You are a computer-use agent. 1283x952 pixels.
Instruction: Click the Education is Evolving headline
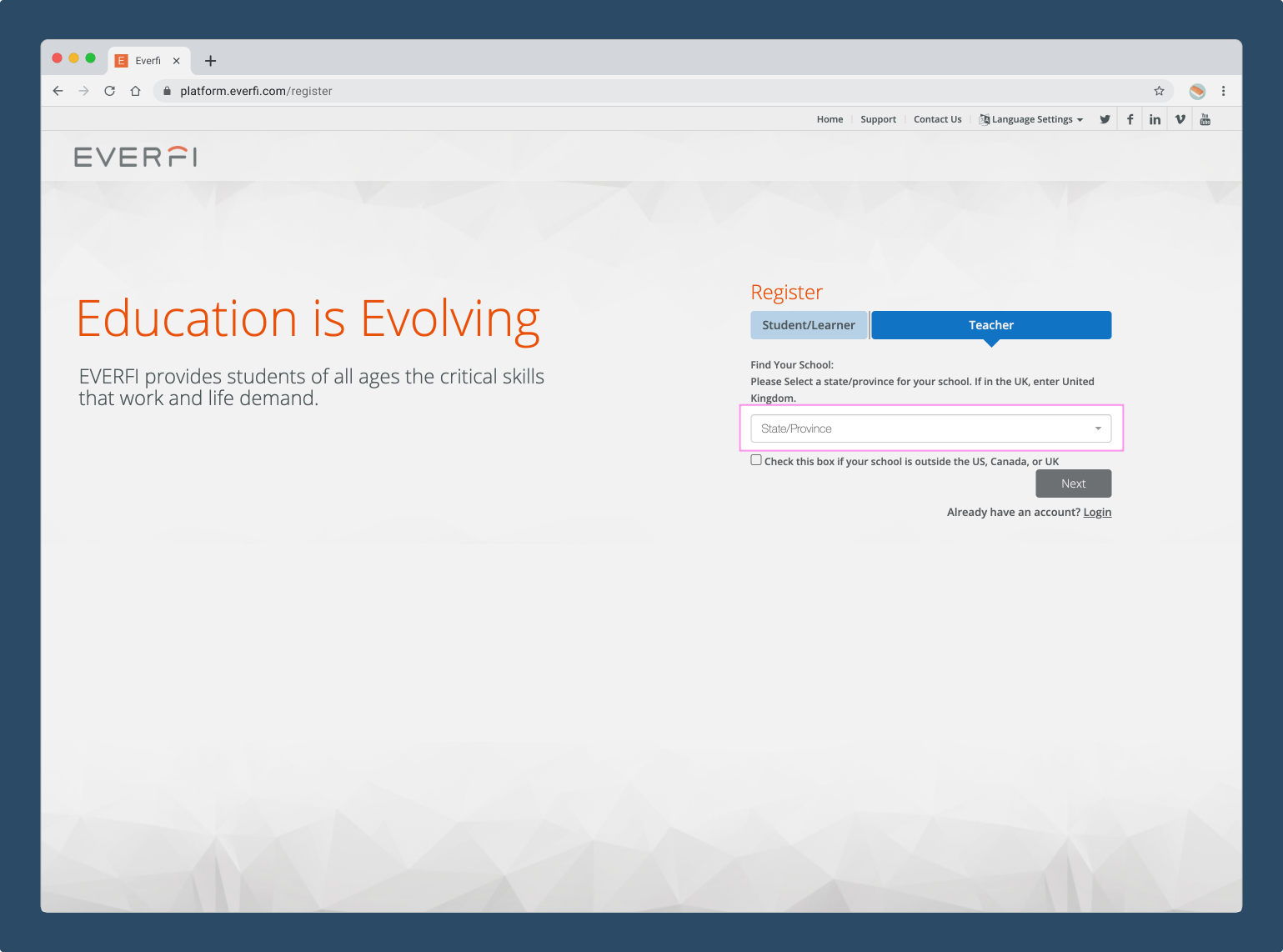[x=308, y=319]
